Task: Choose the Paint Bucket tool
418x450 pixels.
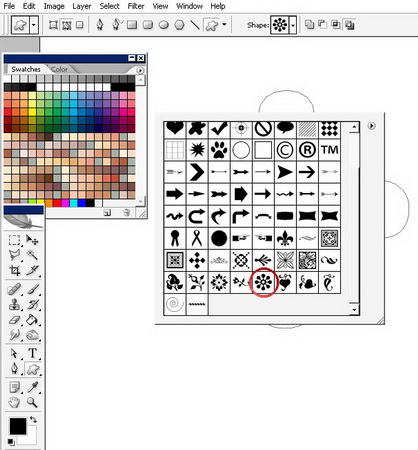Action: (32, 320)
